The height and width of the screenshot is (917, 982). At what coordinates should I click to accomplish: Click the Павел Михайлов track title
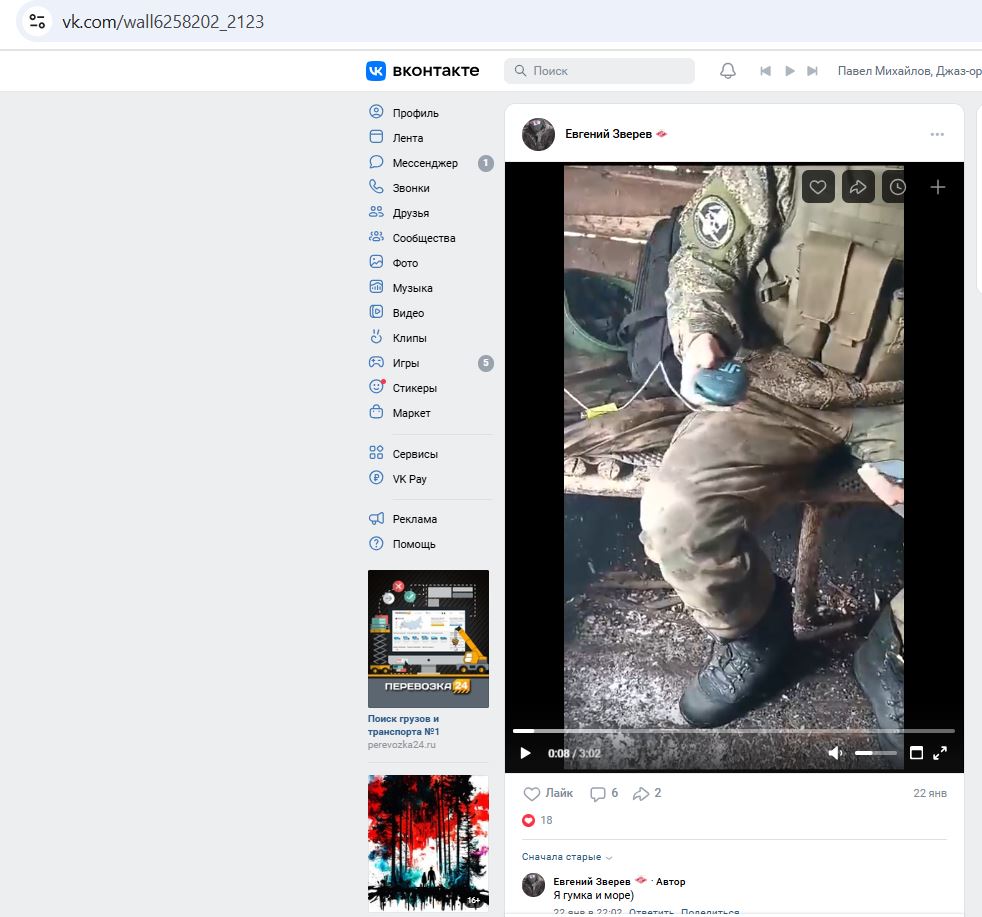click(x=909, y=71)
